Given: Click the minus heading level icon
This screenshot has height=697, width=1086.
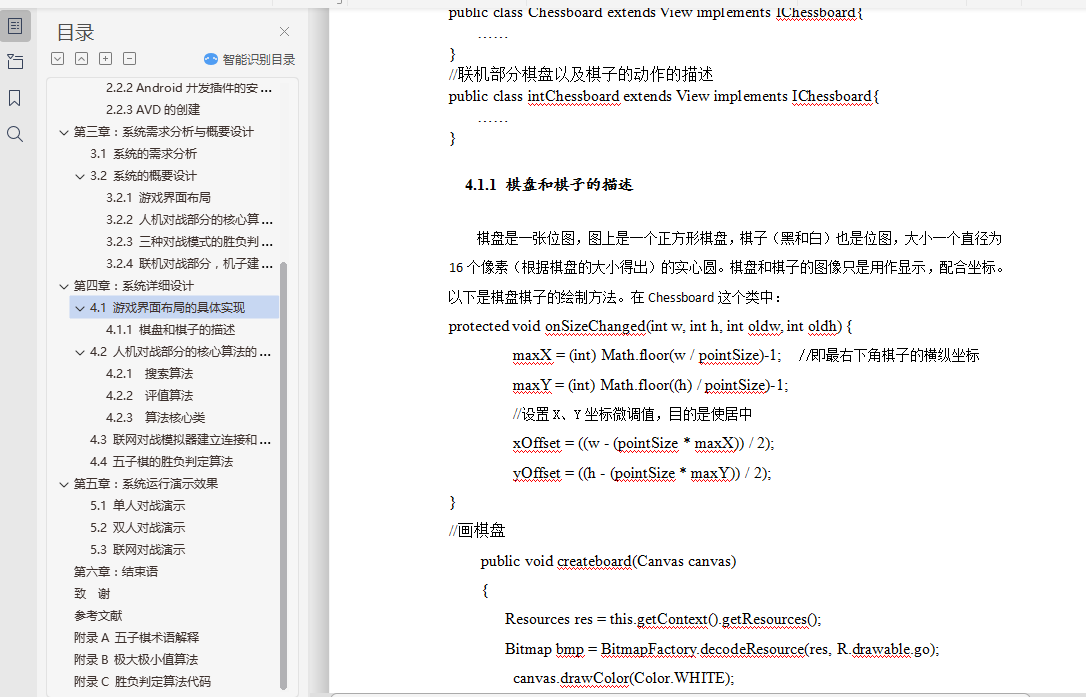Looking at the screenshot, I should [130, 59].
